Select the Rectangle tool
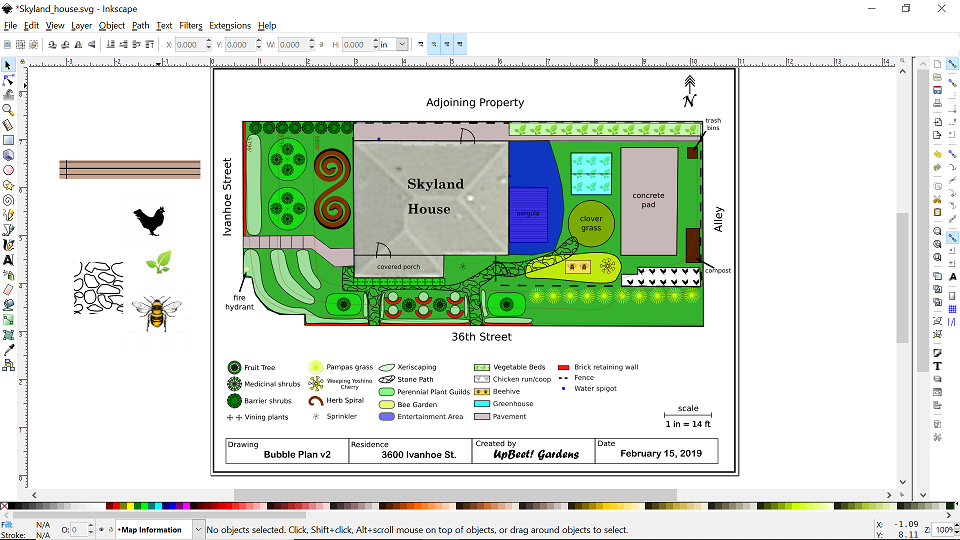This screenshot has width=960, height=540. click(8, 140)
